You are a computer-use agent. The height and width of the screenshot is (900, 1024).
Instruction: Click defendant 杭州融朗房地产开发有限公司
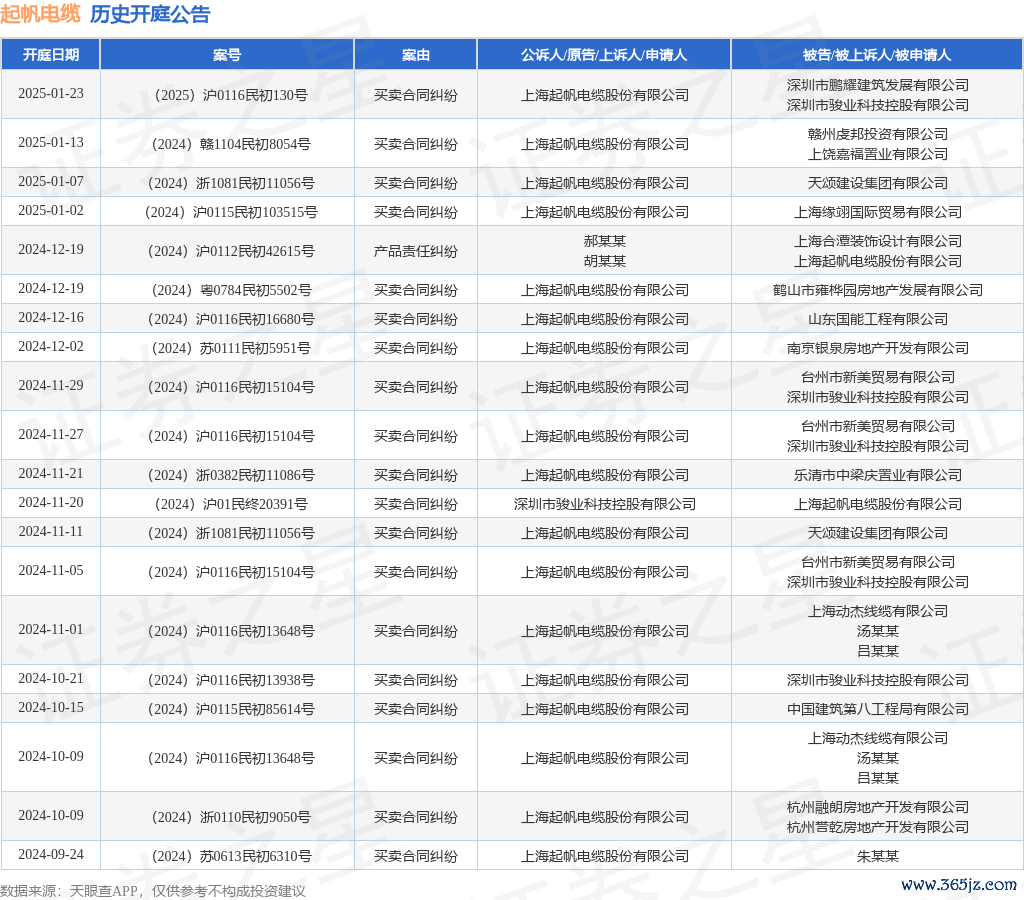878,808
